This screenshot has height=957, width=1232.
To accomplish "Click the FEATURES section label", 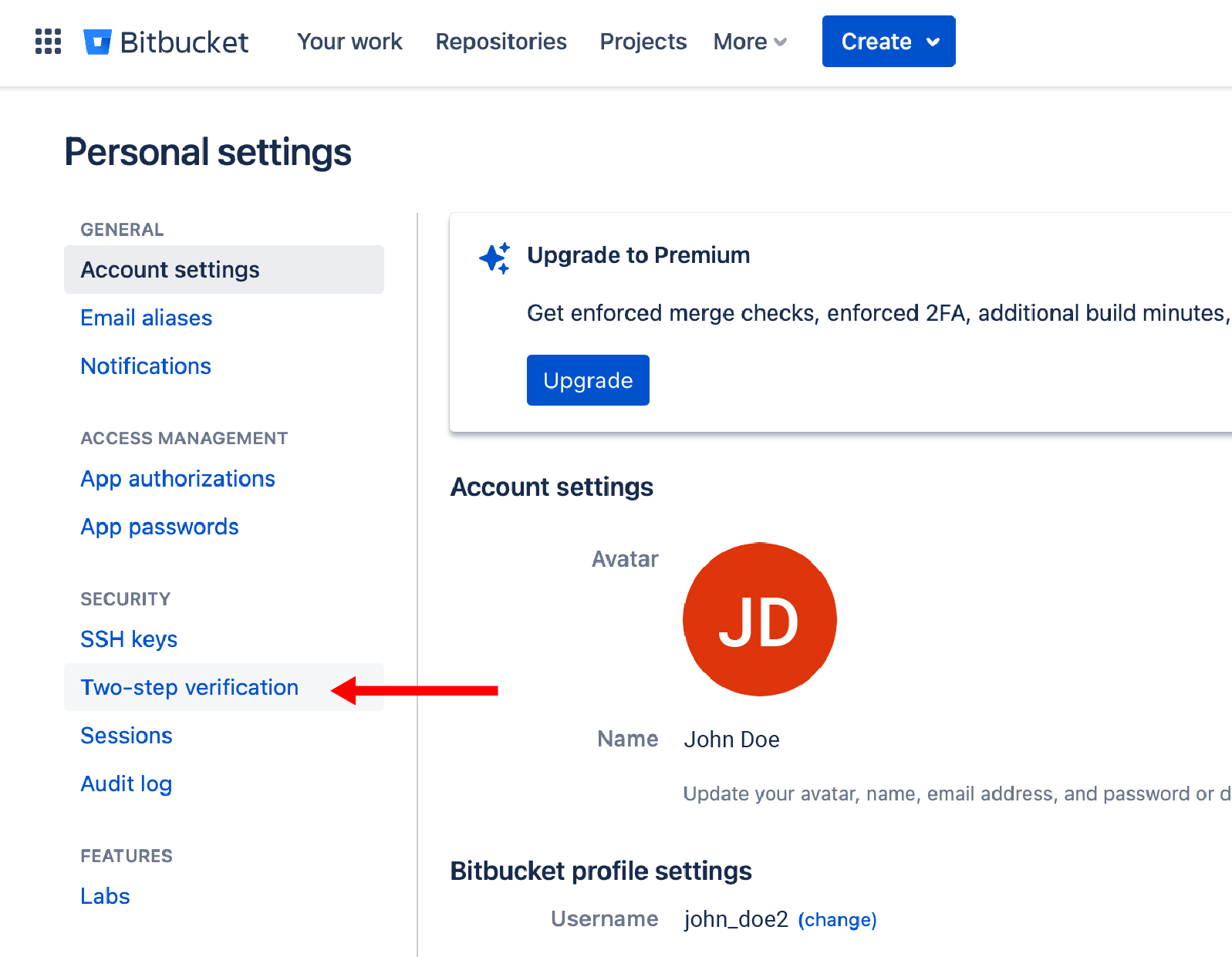I will click(127, 856).
